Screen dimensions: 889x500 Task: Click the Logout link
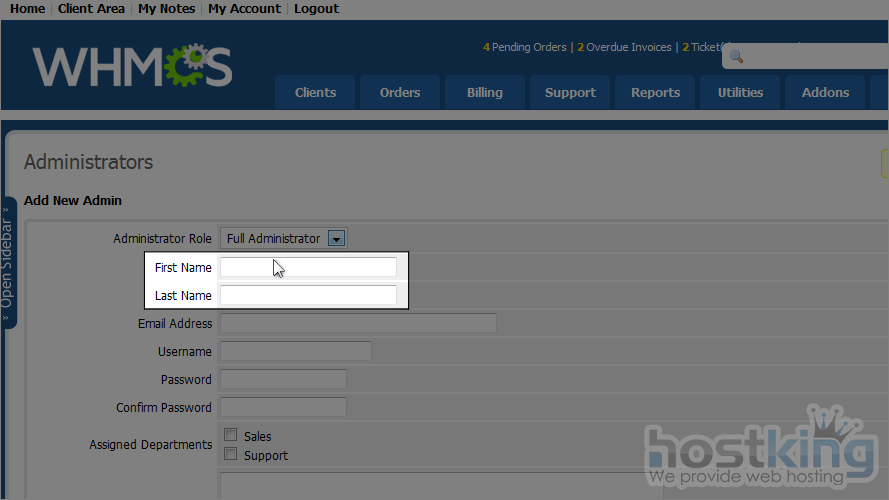[316, 9]
